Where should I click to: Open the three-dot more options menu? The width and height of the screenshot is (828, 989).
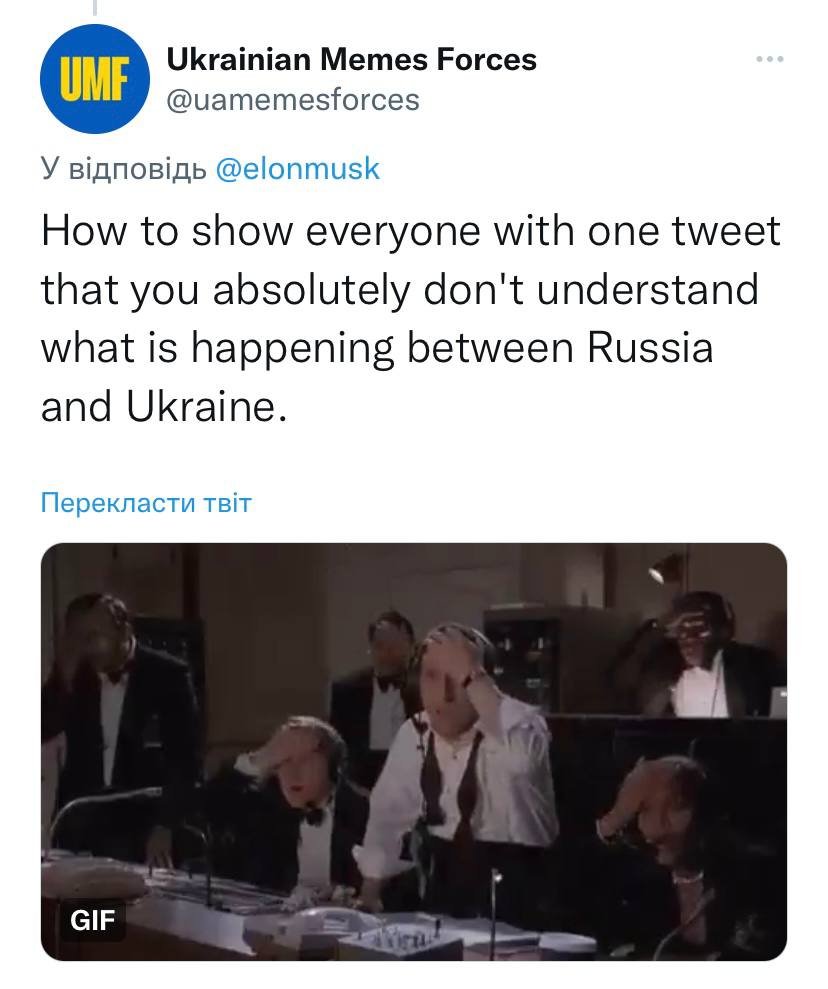(770, 60)
